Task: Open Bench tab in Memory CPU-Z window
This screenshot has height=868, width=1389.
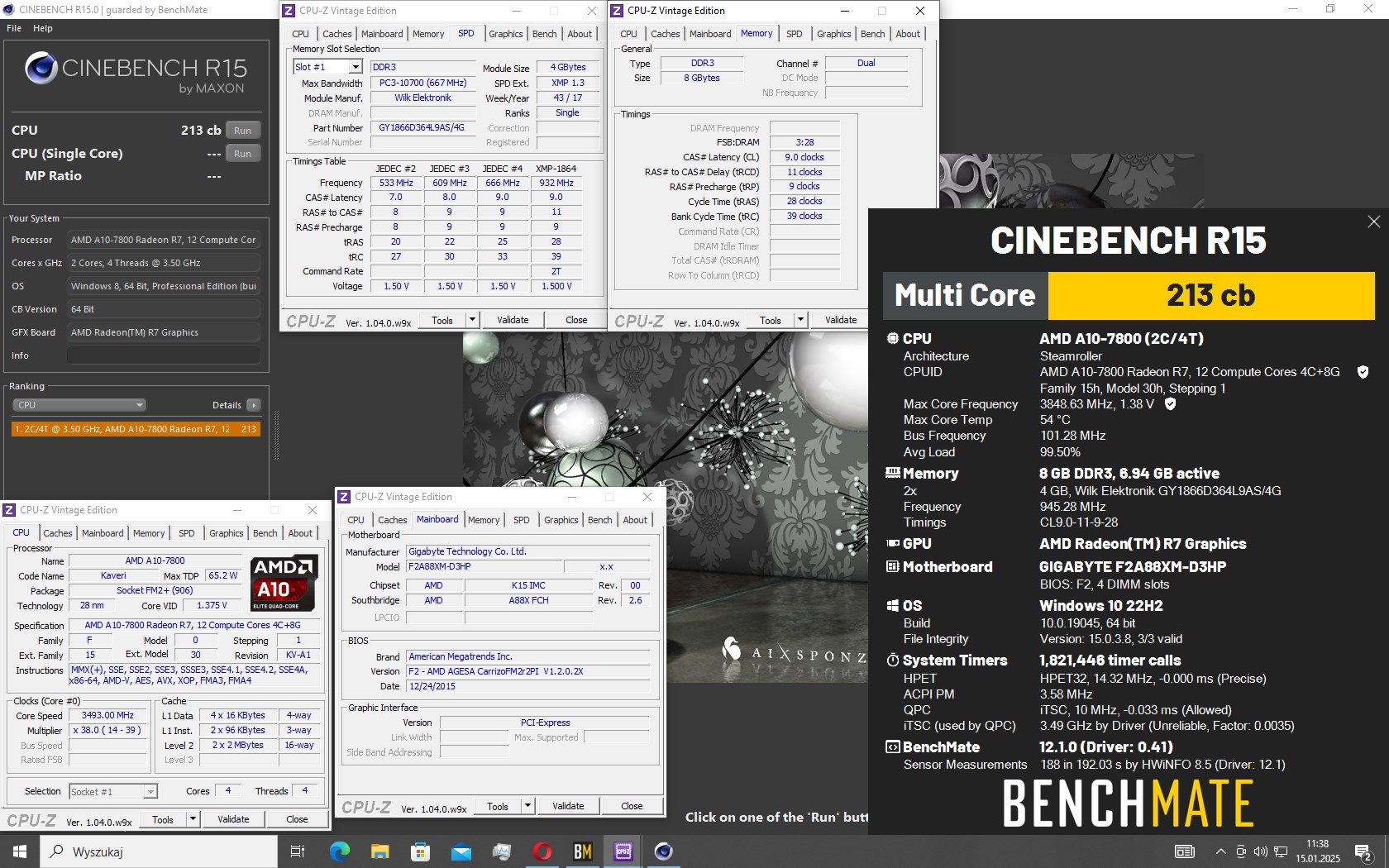Action: 872,34
